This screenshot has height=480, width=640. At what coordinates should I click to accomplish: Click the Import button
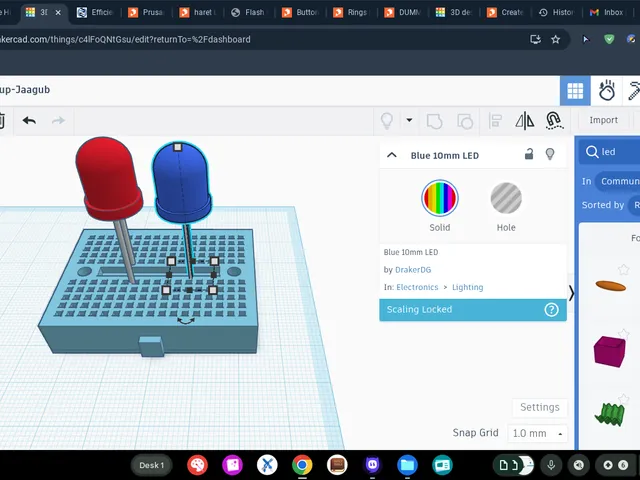pos(603,120)
